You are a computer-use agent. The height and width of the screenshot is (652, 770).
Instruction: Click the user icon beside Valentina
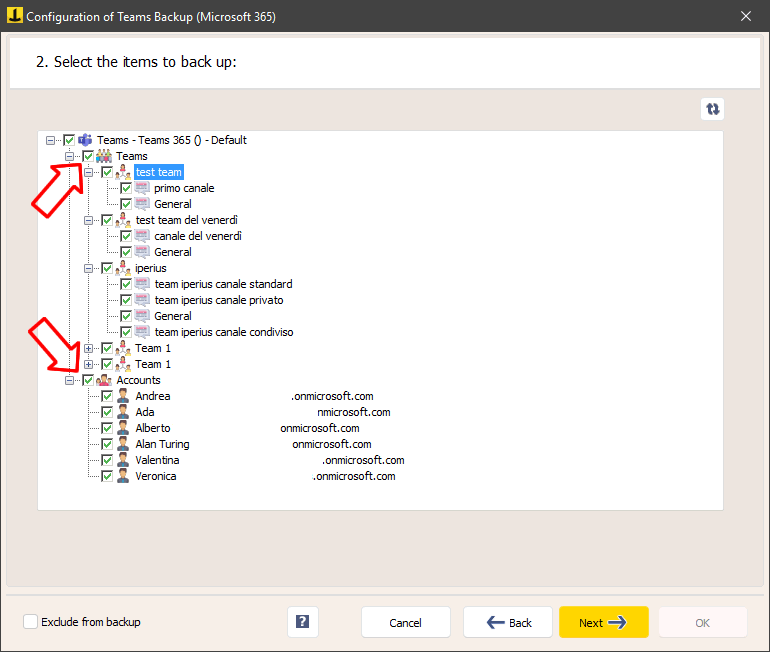point(123,460)
